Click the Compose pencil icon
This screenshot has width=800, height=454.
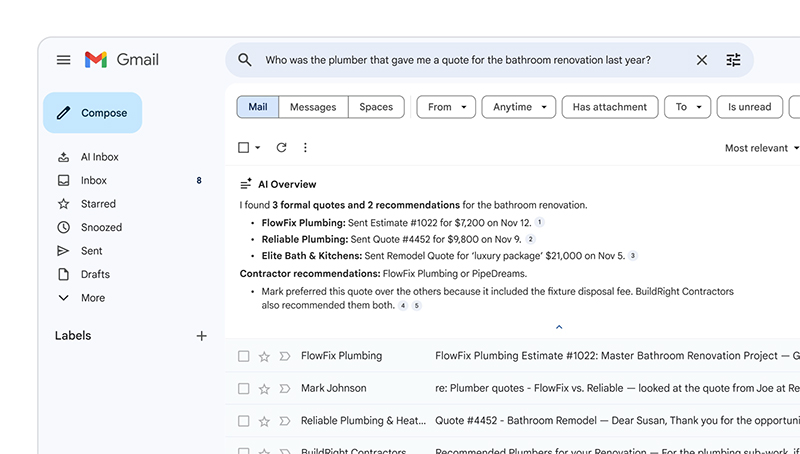pos(63,113)
